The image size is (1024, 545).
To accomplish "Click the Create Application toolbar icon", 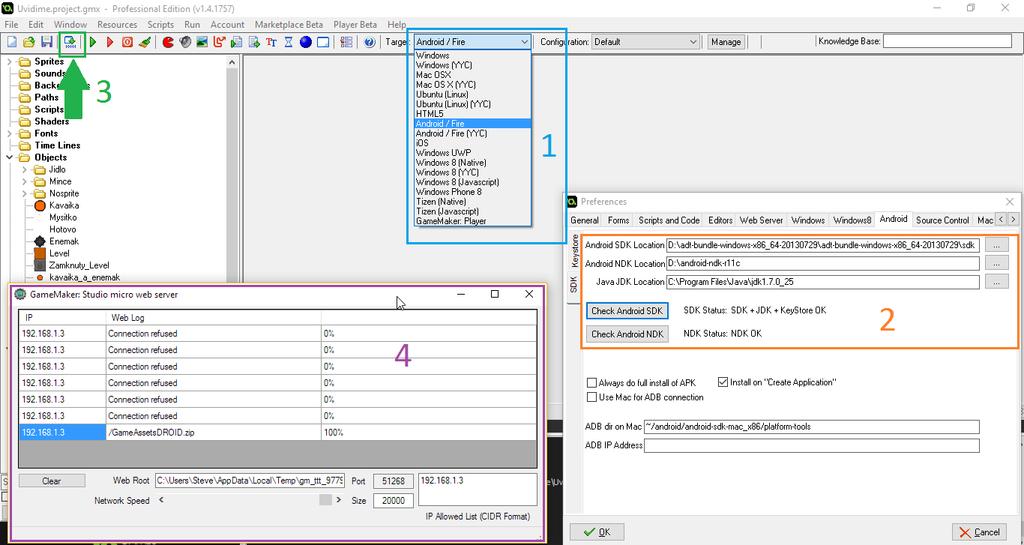I will pyautogui.click(x=71, y=42).
